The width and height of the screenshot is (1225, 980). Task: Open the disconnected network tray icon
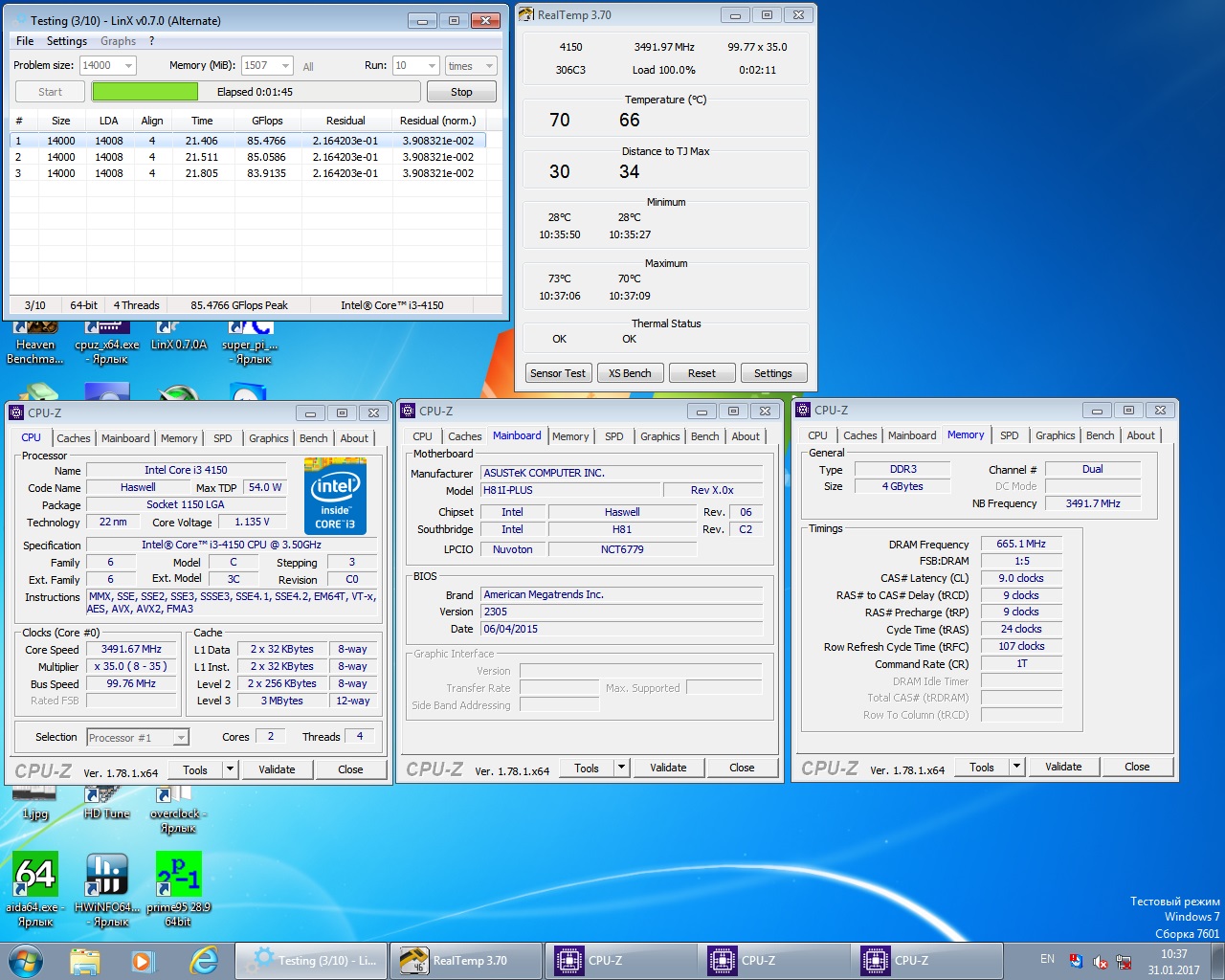[1124, 961]
